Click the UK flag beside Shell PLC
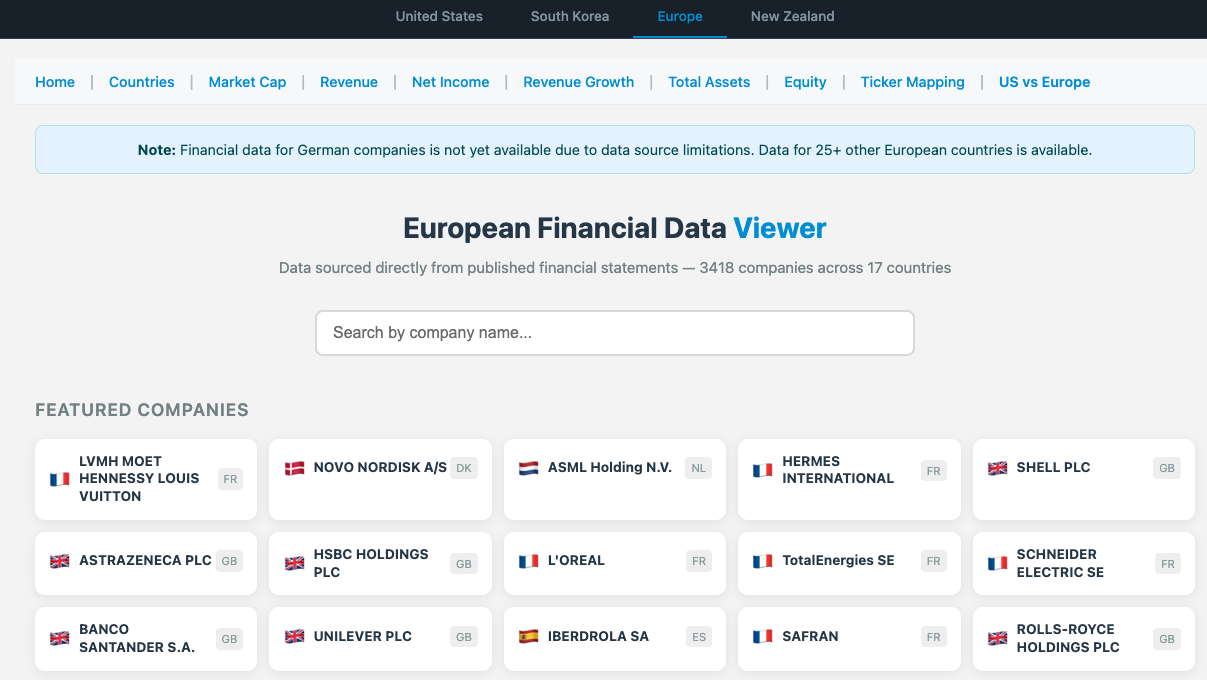This screenshot has width=1207, height=680. coord(998,468)
